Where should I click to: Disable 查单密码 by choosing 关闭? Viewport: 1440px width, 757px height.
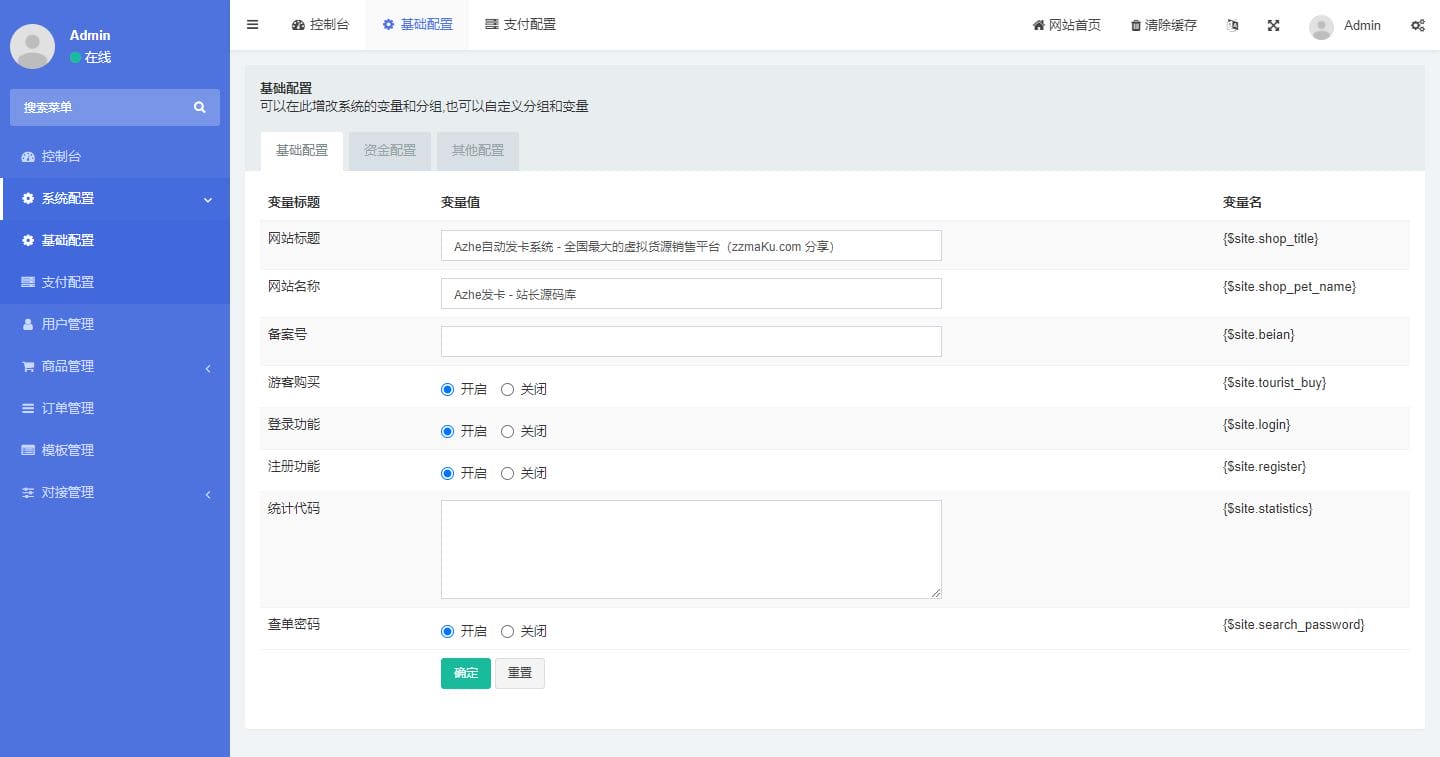click(x=508, y=631)
